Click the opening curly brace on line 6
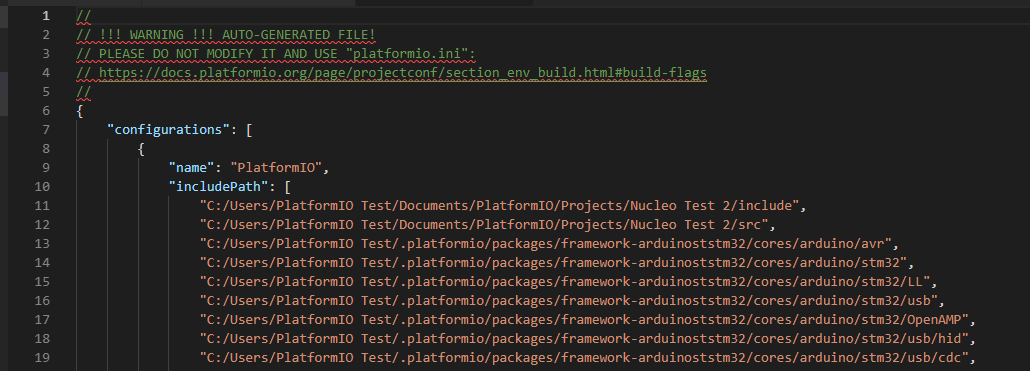The image size is (1030, 371). coord(80,110)
